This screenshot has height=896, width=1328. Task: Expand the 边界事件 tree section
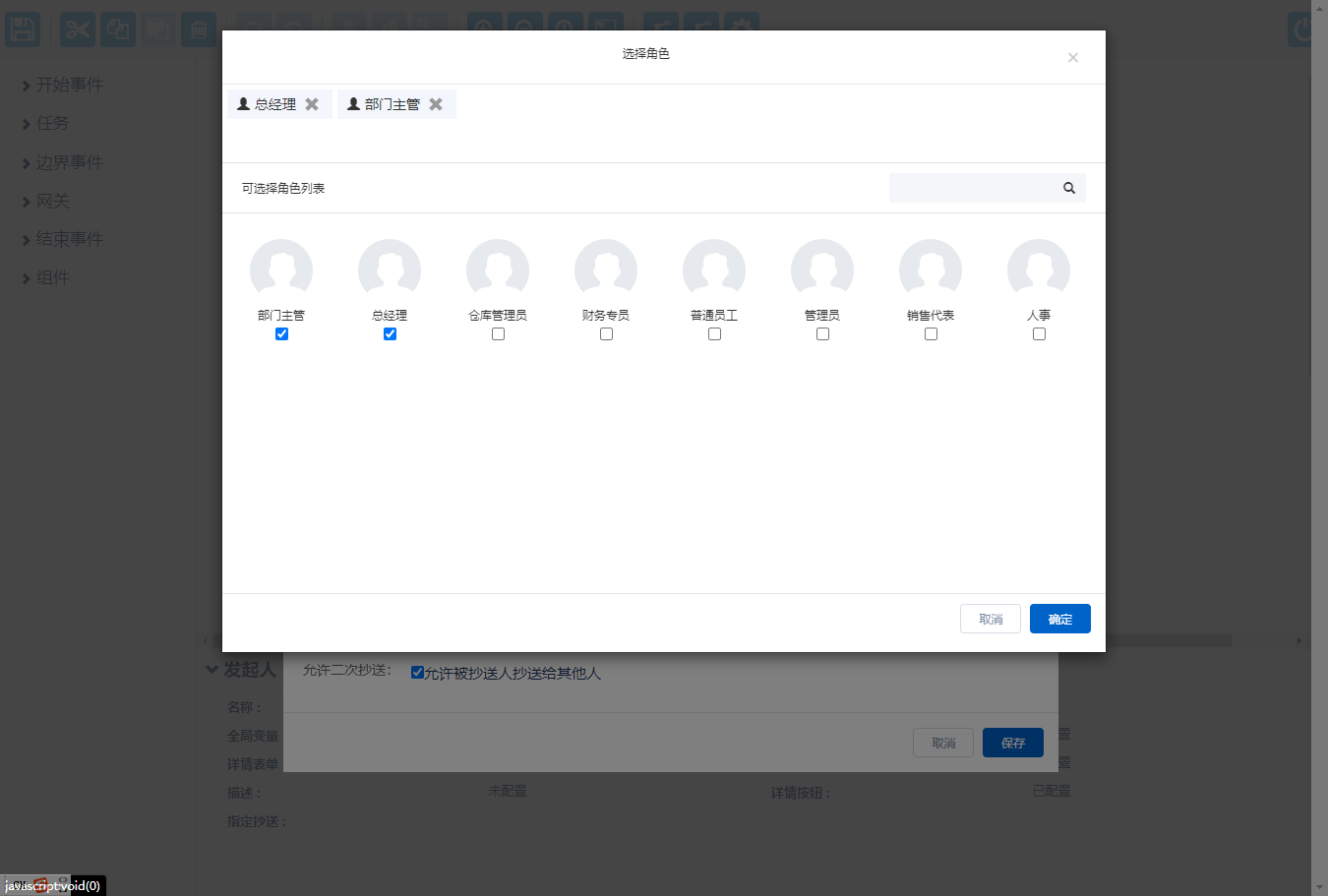point(62,162)
